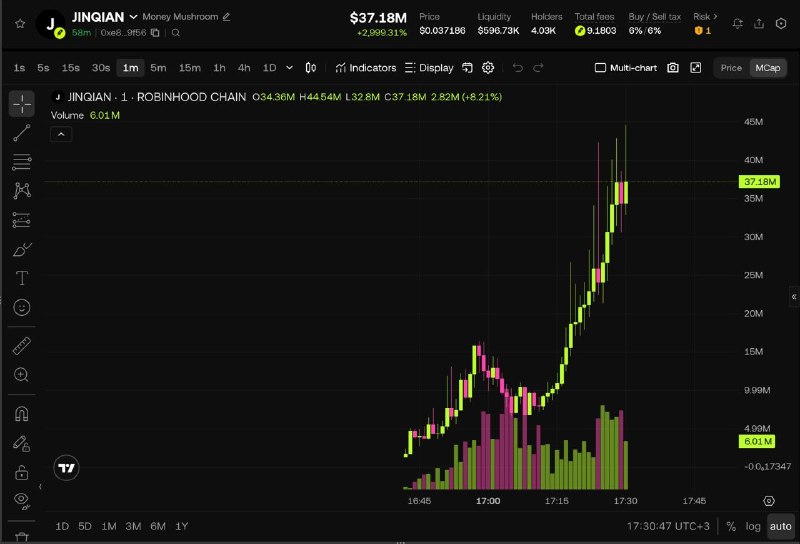Screen dimensions: 800x544
Task: Open the Indicators menu
Action: 366,68
